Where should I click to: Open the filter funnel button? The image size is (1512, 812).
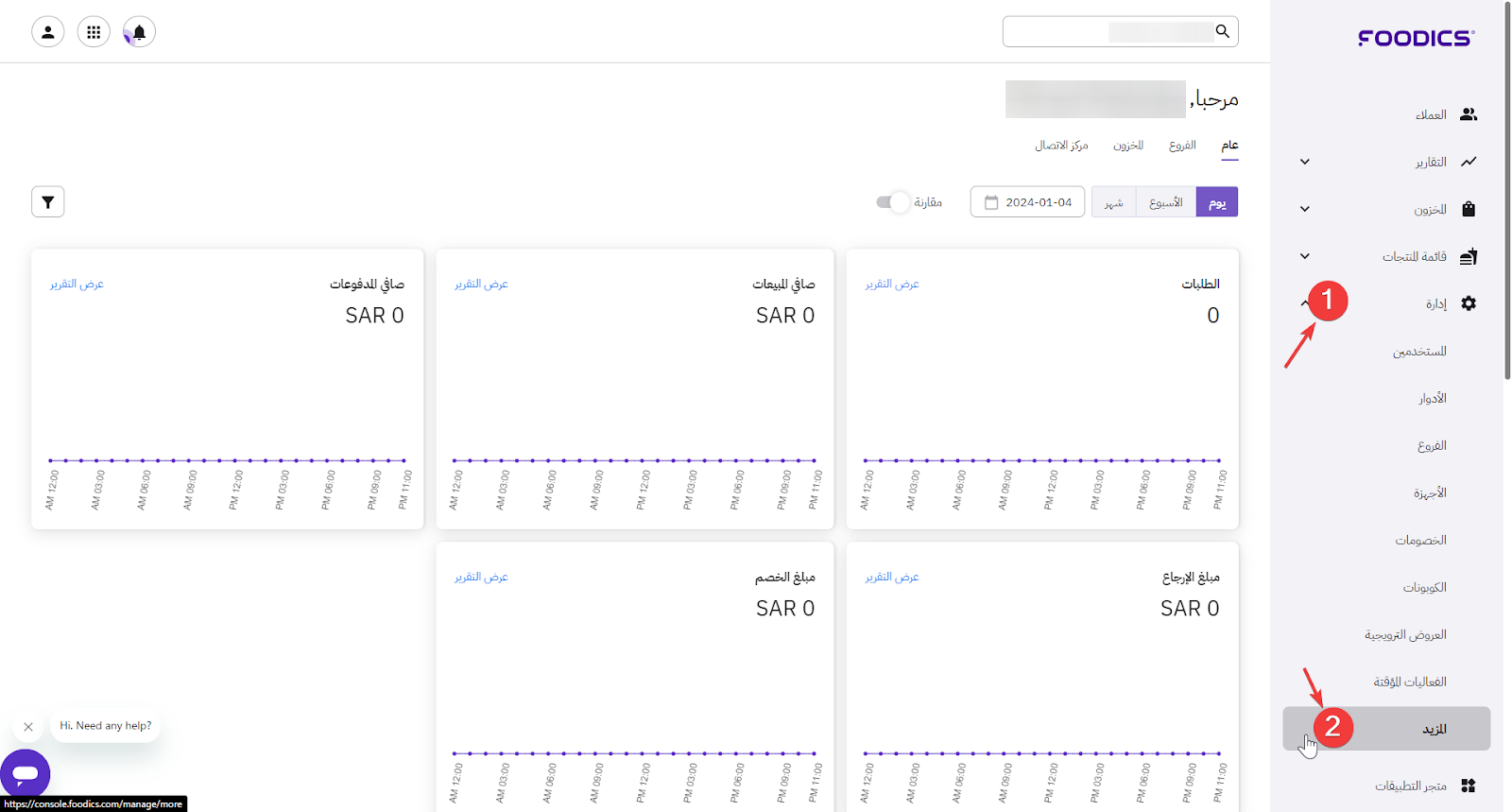click(x=48, y=201)
